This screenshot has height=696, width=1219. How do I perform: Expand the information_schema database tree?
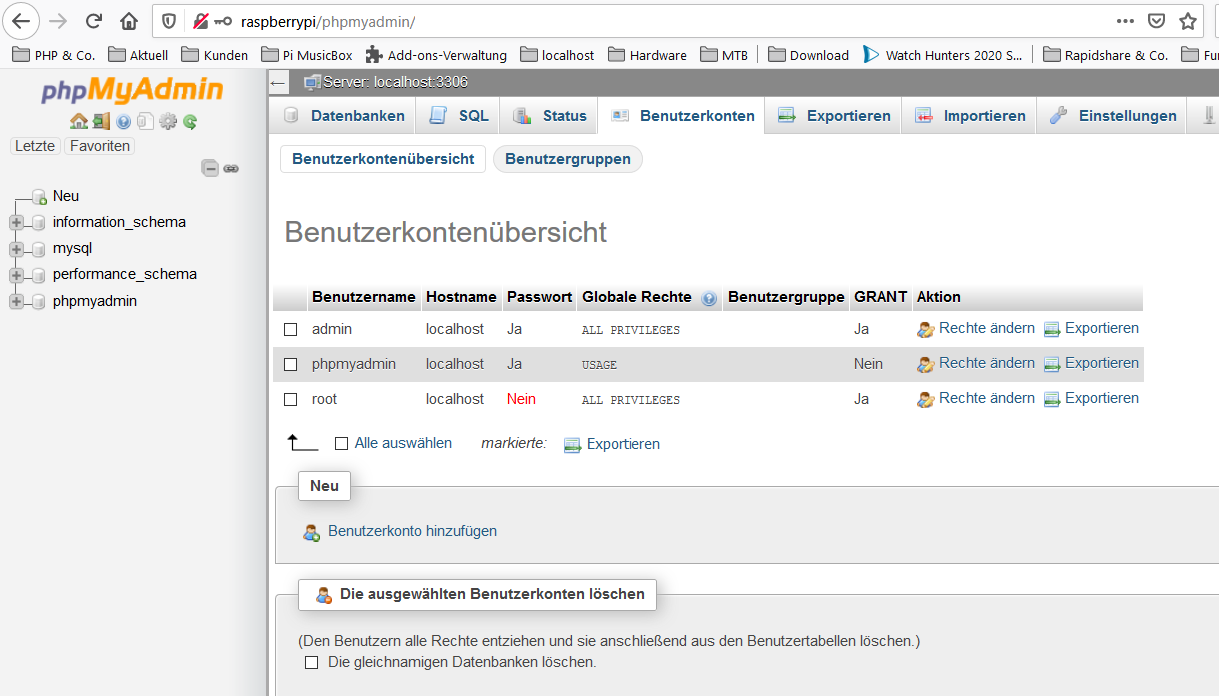tap(16, 222)
